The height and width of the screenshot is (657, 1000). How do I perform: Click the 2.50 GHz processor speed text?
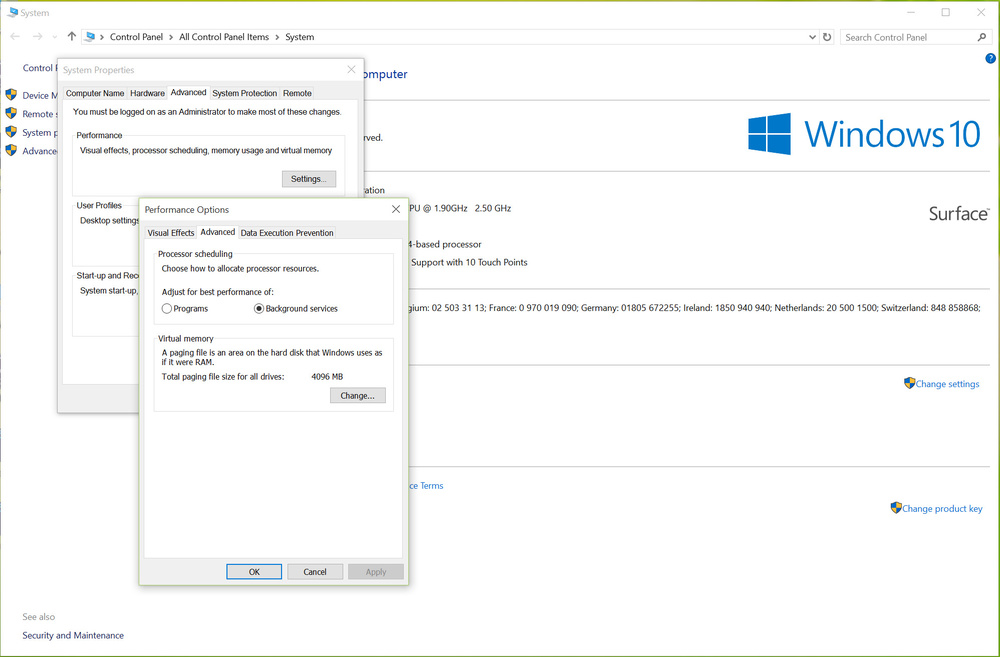[493, 208]
